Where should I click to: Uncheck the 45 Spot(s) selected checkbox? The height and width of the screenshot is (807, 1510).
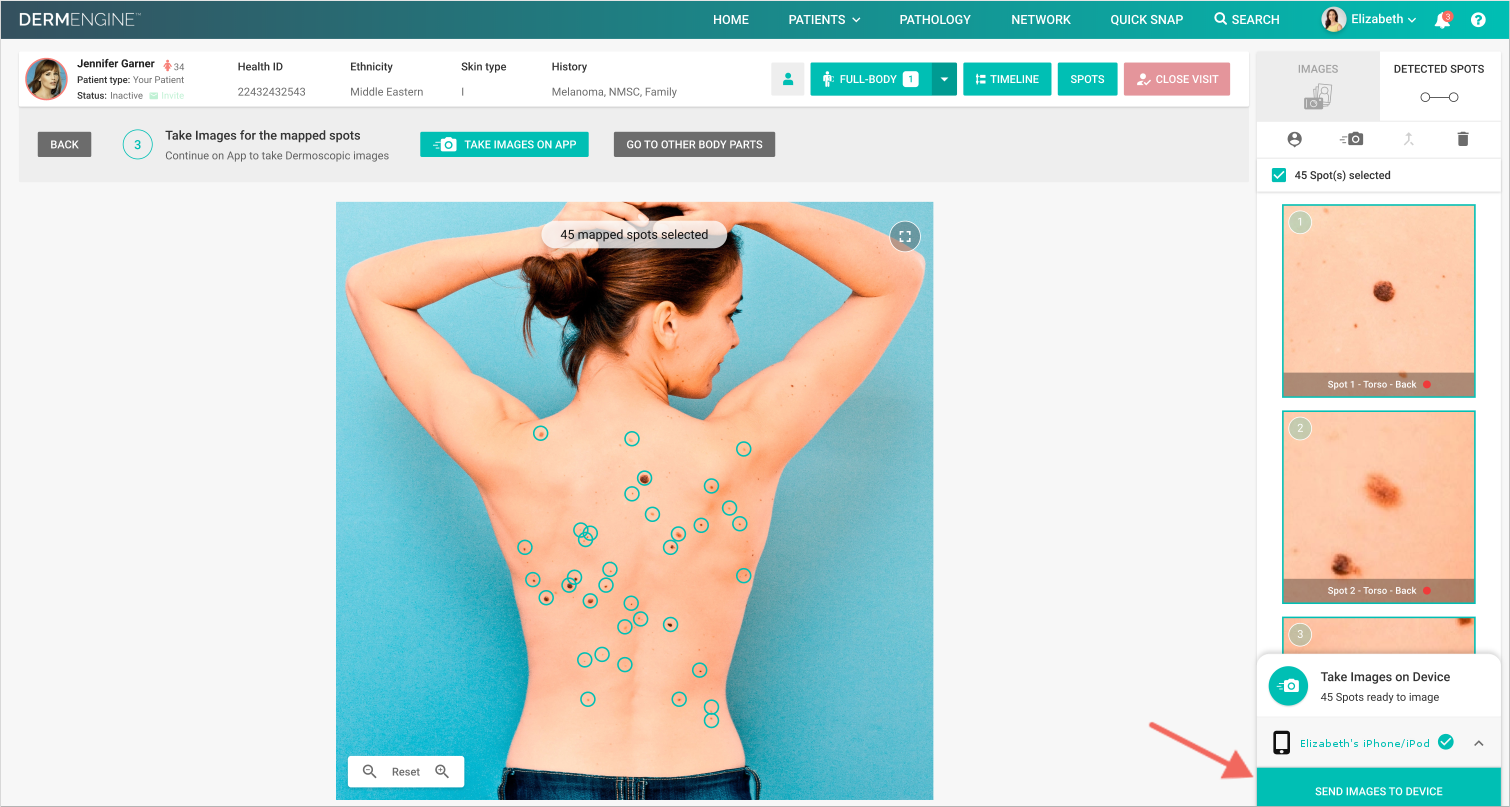click(1278, 175)
